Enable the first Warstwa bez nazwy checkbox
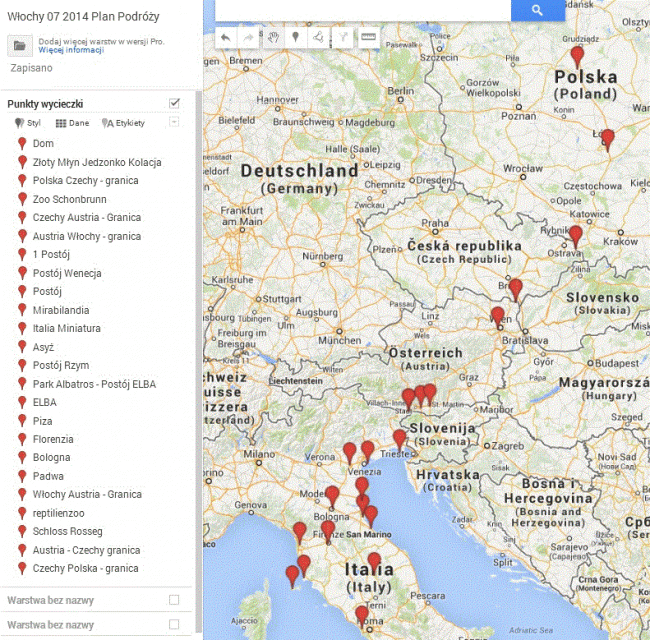 tap(174, 600)
